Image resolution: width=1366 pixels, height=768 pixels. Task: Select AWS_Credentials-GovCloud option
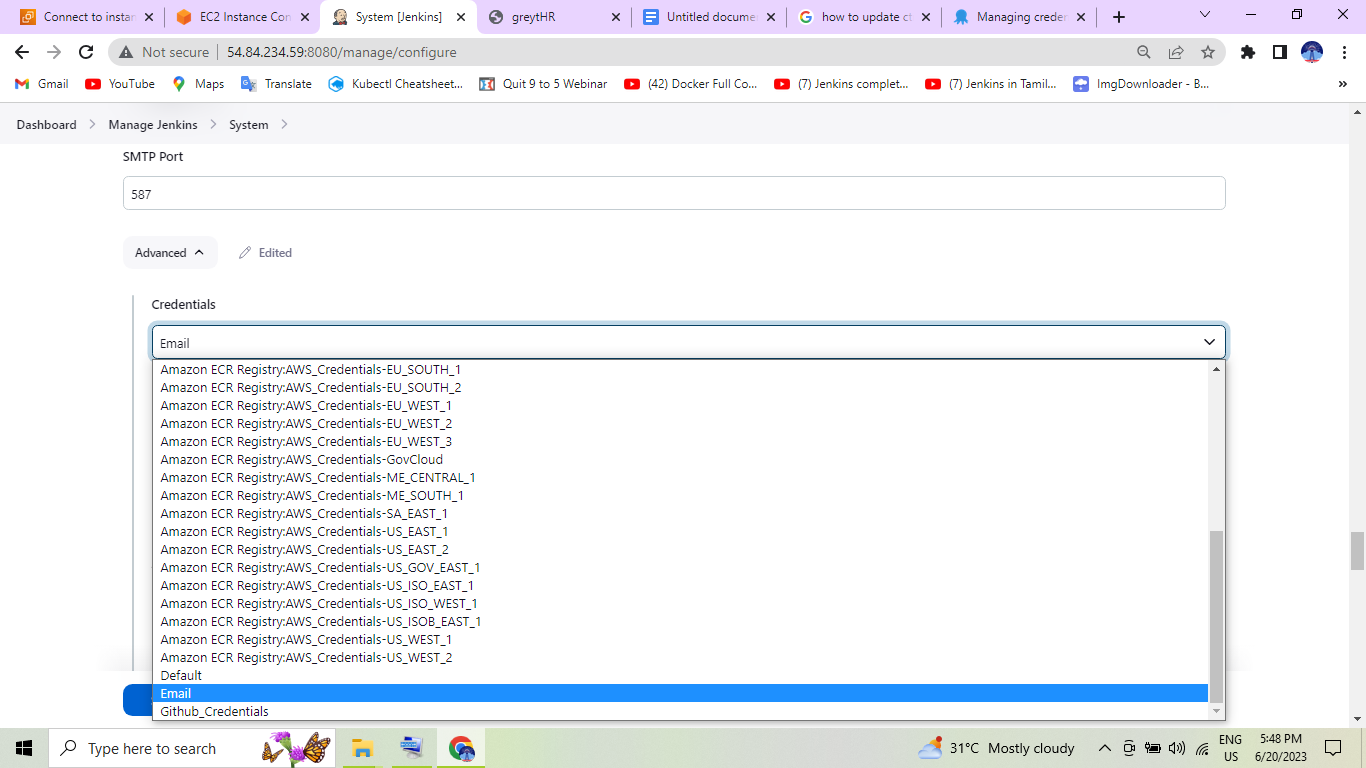pos(680,460)
